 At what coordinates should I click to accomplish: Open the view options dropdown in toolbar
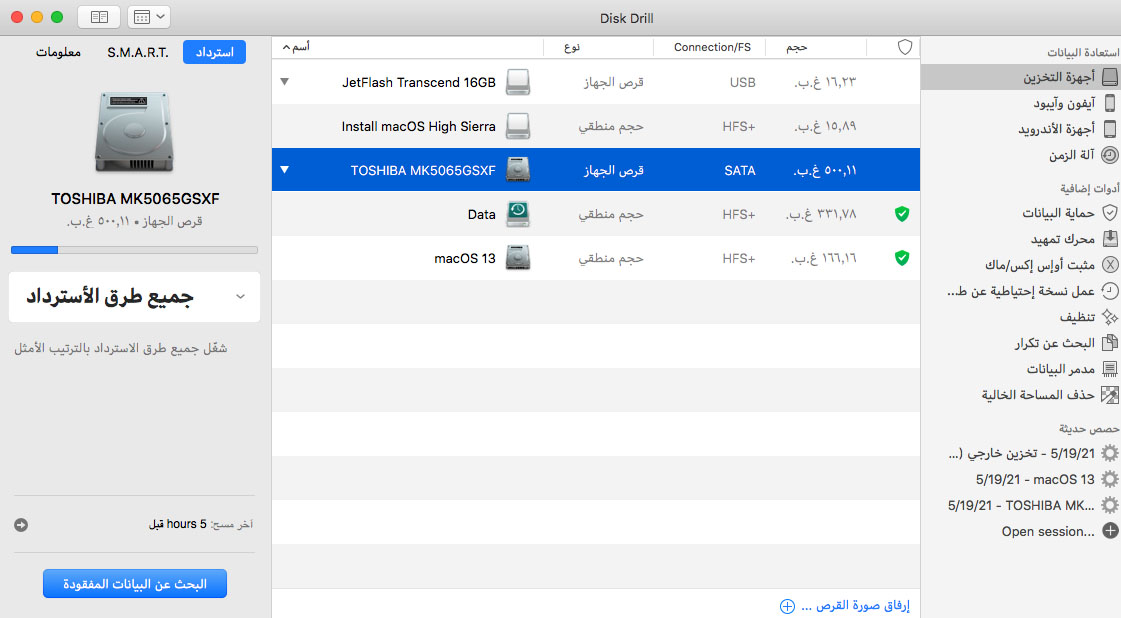(x=149, y=17)
